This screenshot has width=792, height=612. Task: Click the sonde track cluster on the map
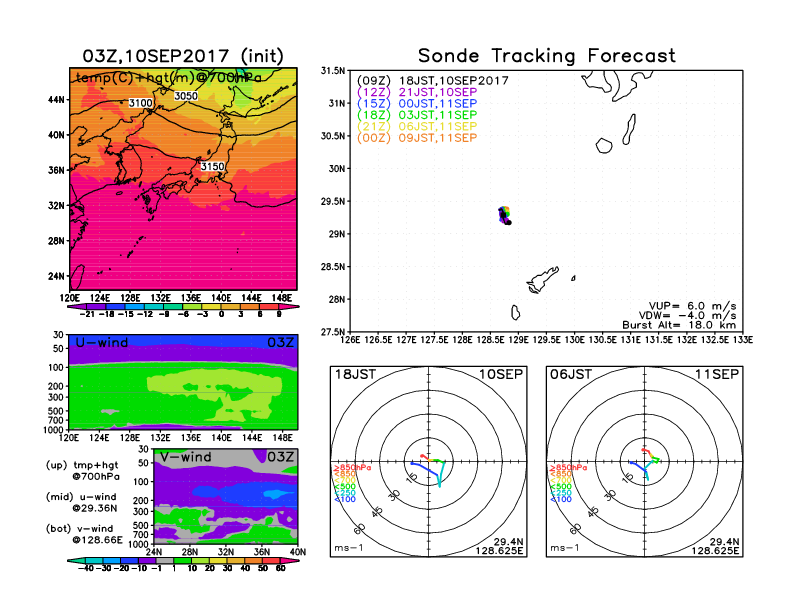click(505, 216)
